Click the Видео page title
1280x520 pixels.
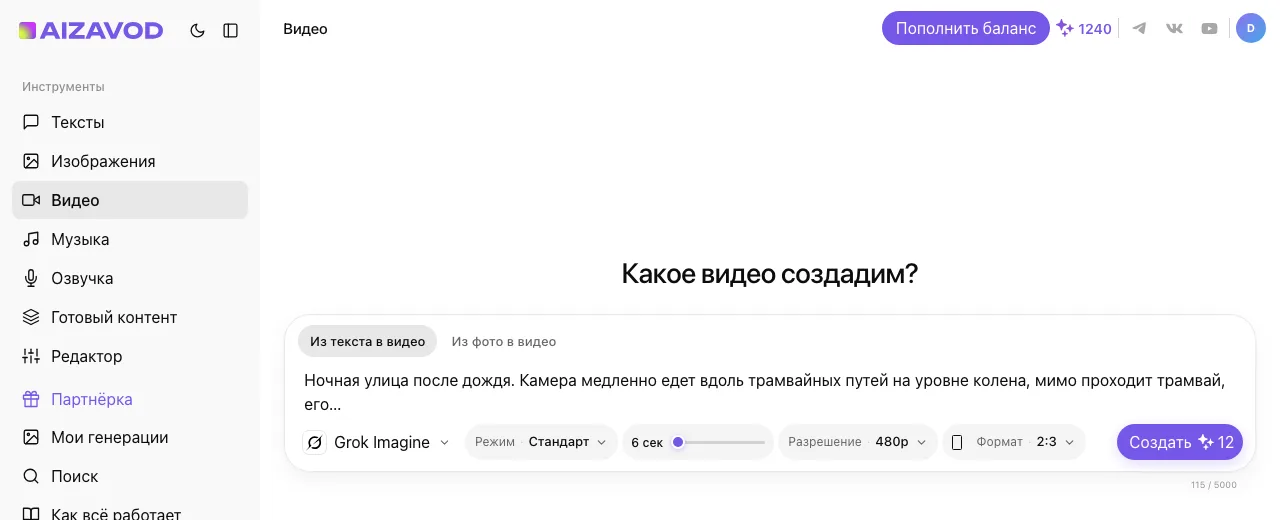coord(305,29)
